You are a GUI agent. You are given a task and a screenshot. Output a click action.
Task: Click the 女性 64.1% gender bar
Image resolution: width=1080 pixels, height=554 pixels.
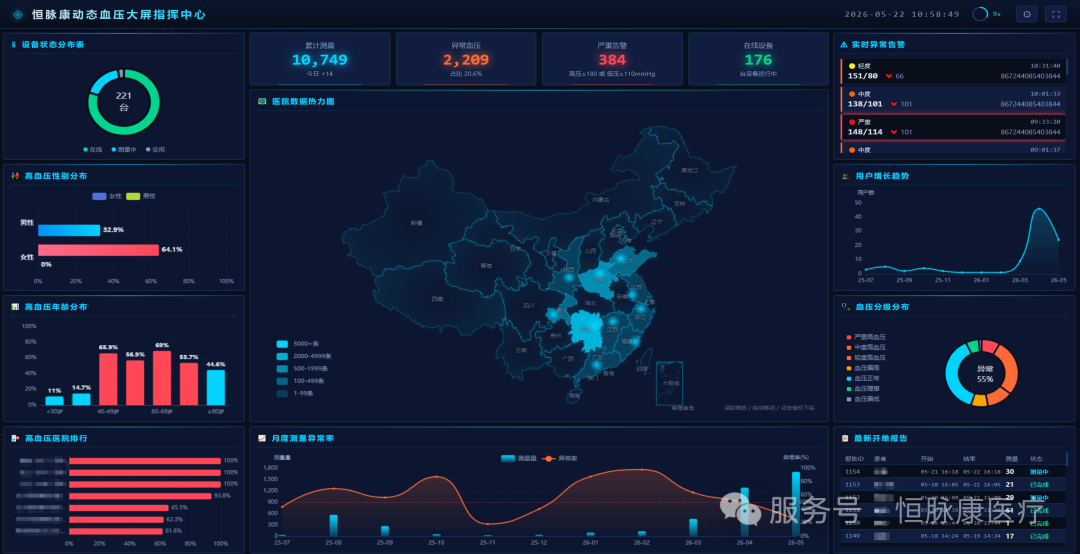pos(98,250)
